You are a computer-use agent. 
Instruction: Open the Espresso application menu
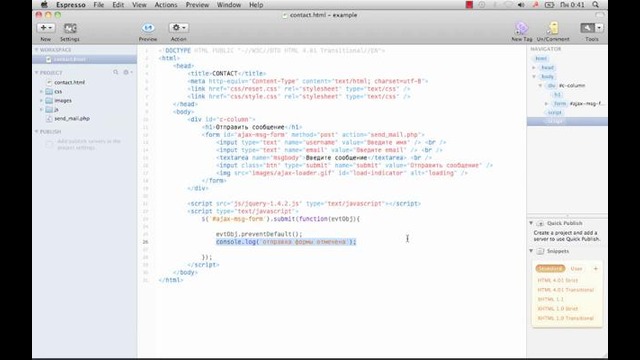[x=71, y=5]
